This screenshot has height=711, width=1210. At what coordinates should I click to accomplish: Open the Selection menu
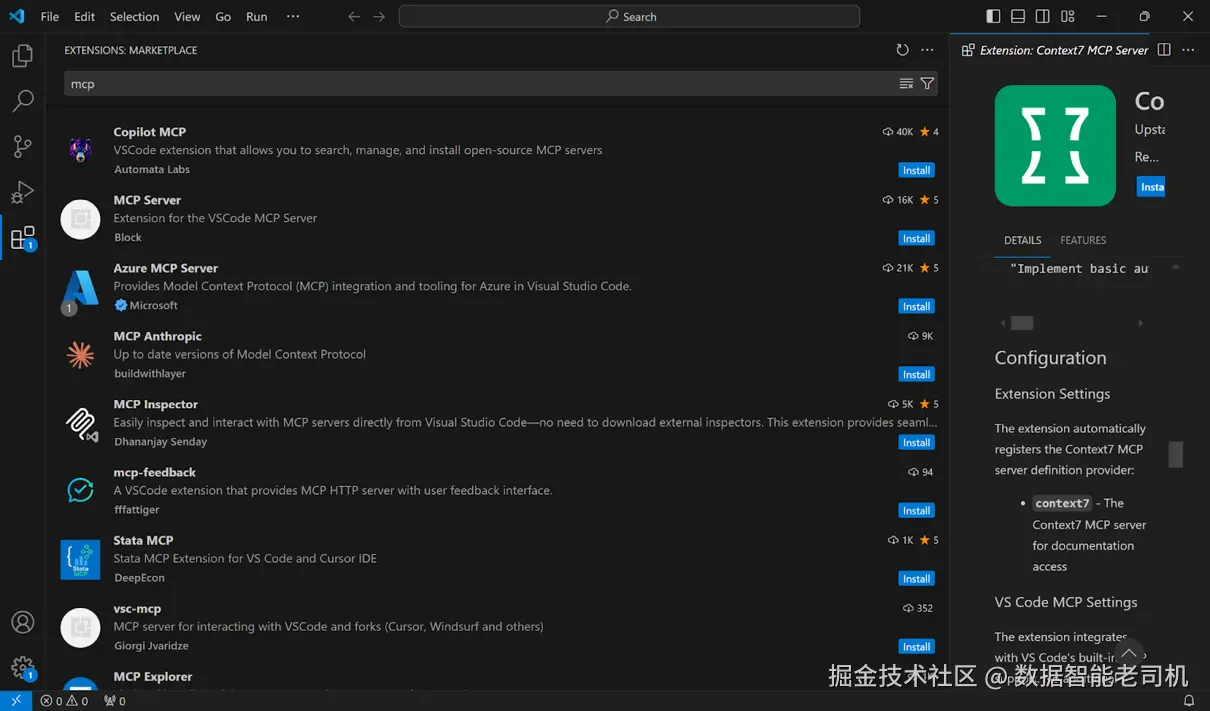click(x=134, y=17)
